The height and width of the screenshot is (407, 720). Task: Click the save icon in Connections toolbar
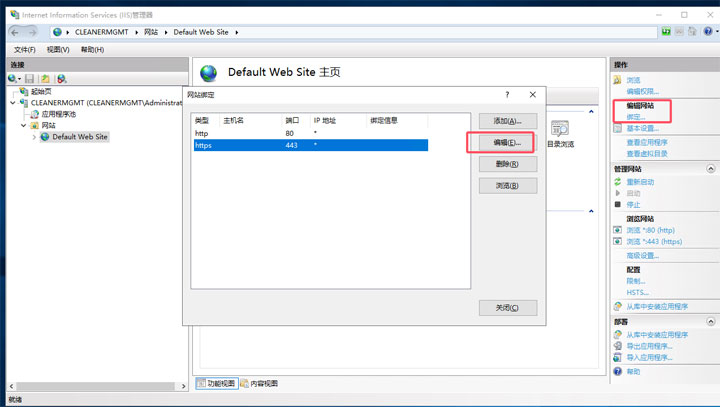pos(30,78)
